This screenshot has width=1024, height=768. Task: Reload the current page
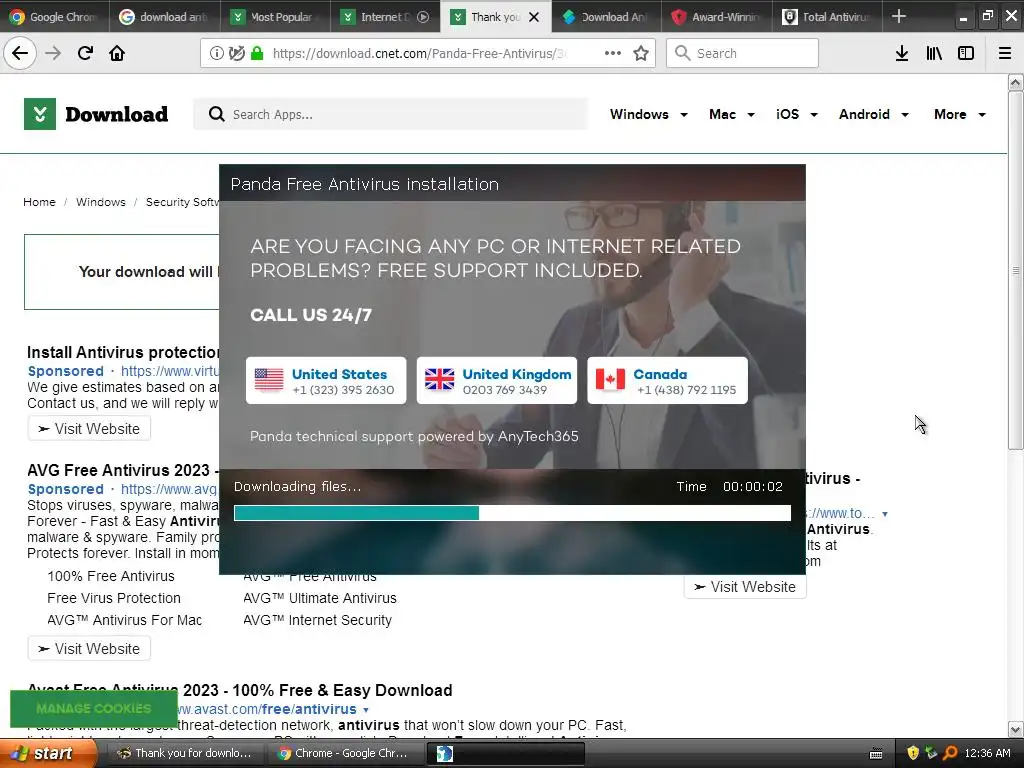(x=85, y=53)
